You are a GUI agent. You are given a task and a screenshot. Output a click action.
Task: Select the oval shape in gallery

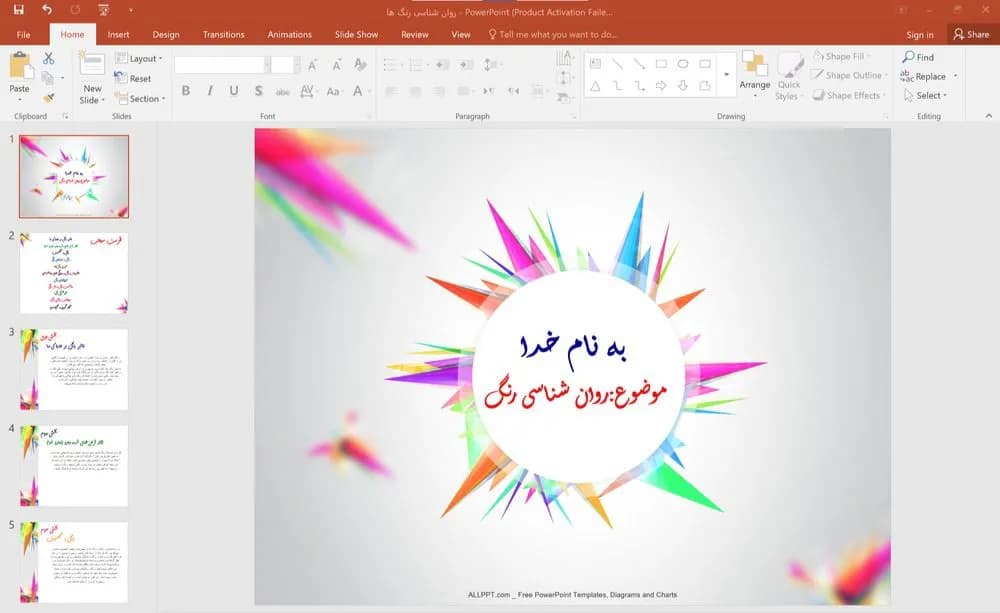(683, 64)
